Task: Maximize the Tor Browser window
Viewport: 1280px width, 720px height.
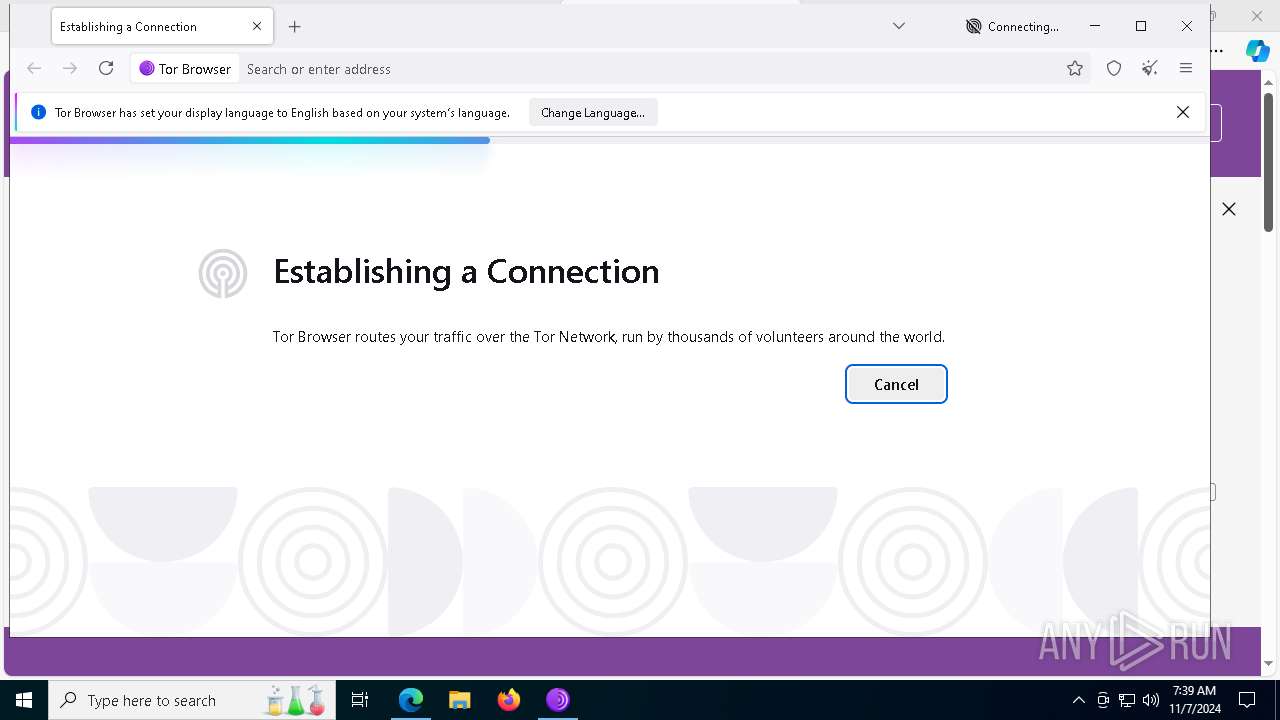Action: point(1141,27)
